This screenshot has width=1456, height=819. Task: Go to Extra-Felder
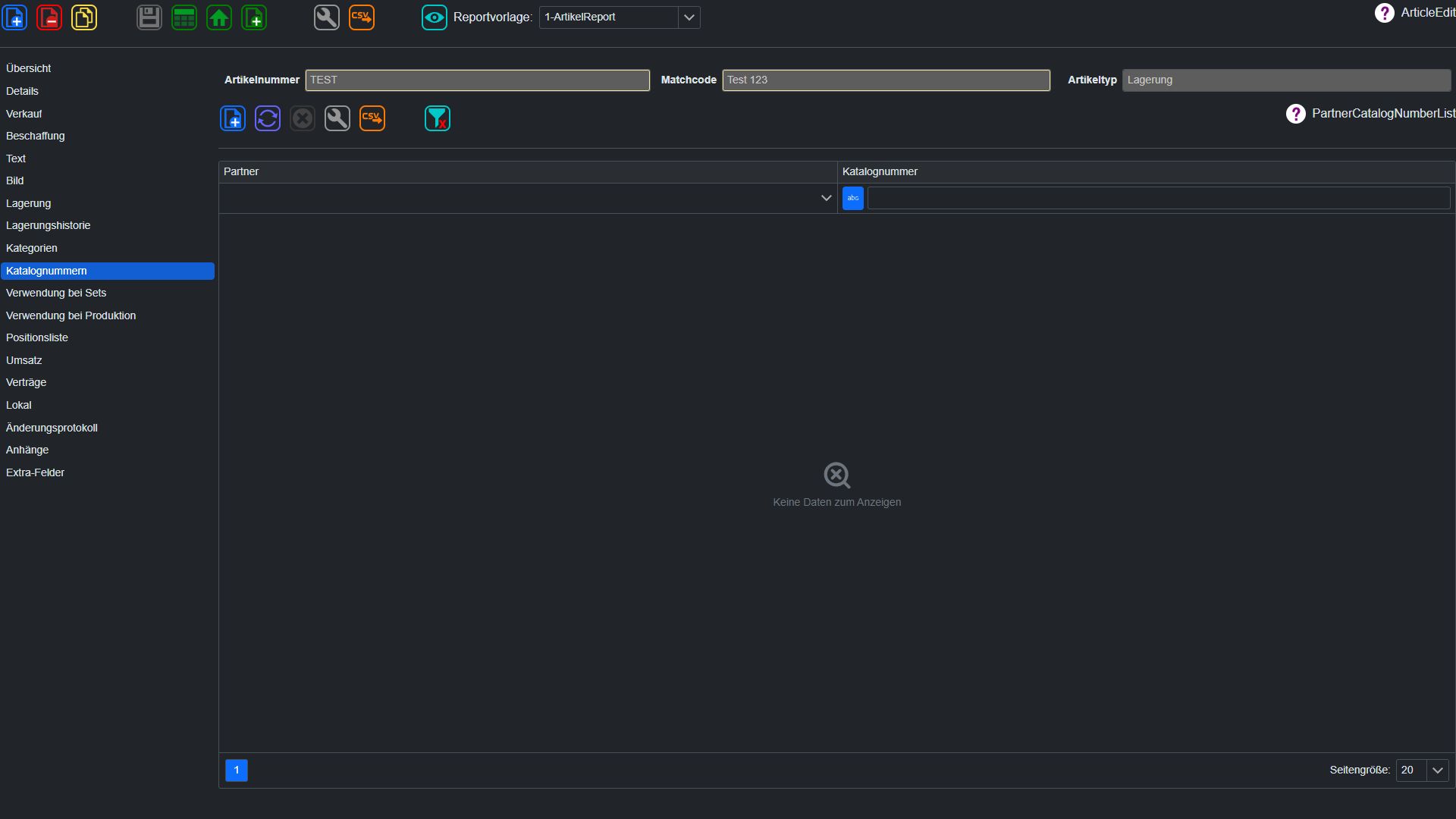[x=108, y=472]
